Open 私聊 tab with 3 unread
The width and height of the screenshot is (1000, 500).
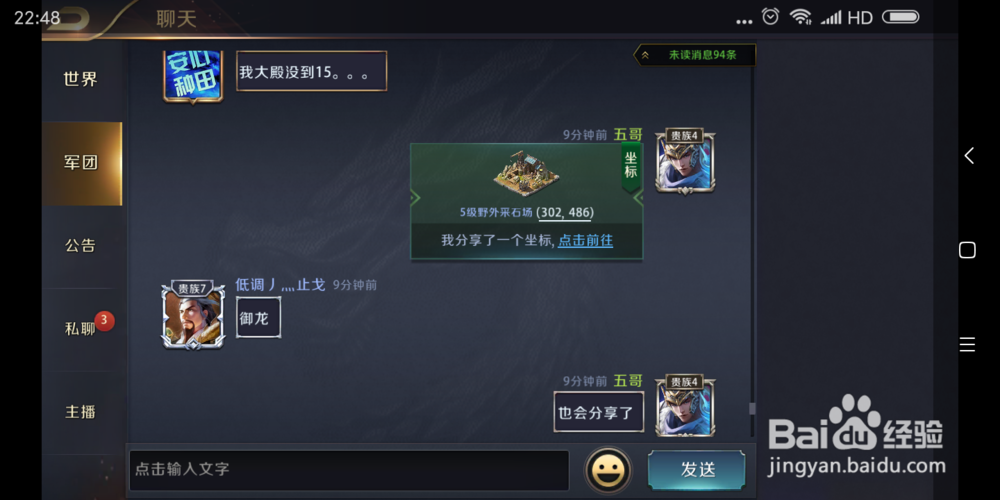pyautogui.click(x=82, y=329)
